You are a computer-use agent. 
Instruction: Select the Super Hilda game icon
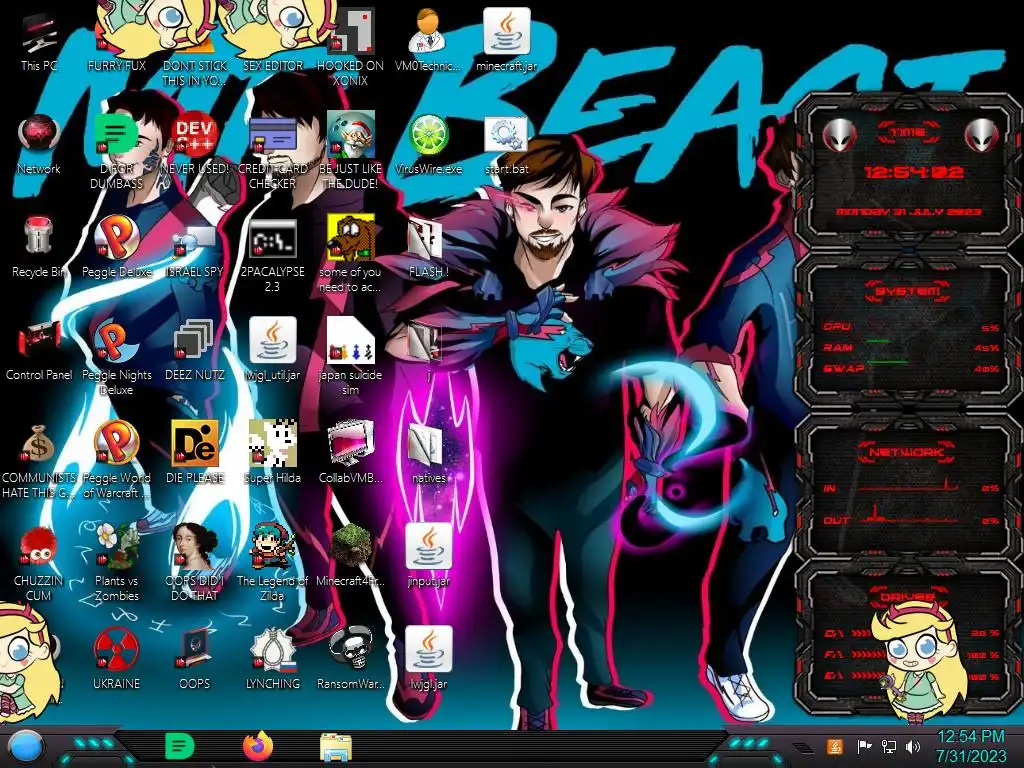point(272,453)
